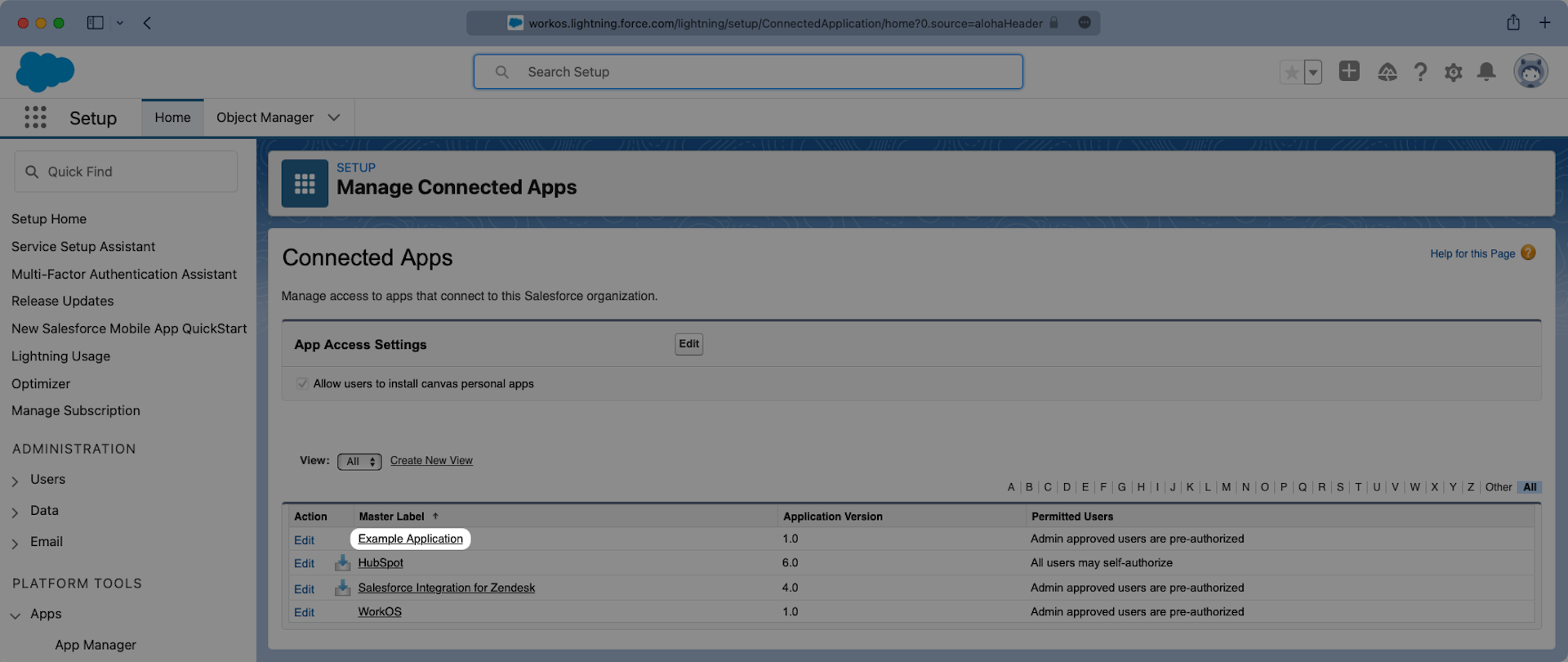Click the Salesforce cloud logo
Screen dimensions: 1568x662
[x=45, y=72]
